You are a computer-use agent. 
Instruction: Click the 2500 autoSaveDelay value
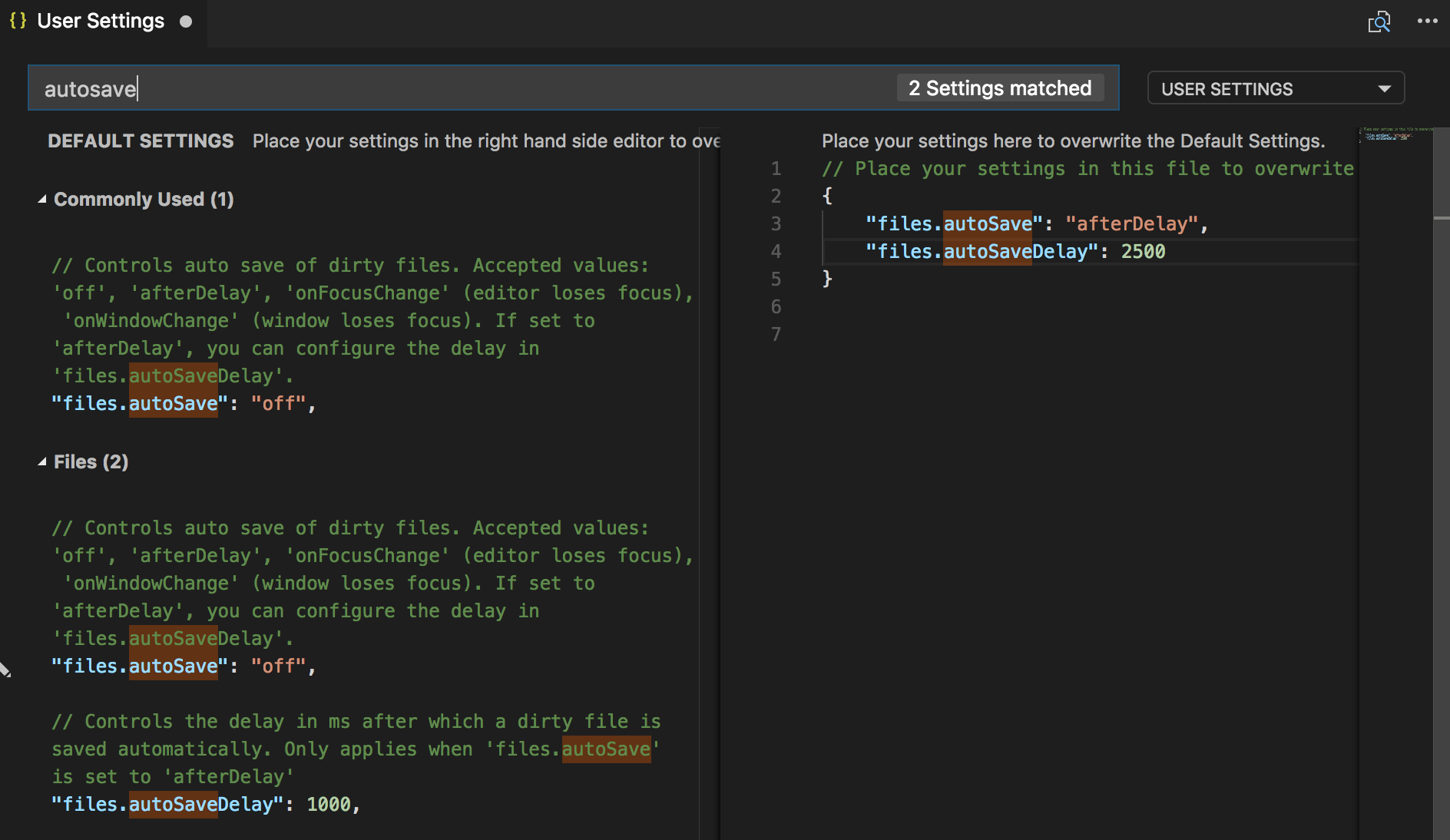click(1144, 251)
